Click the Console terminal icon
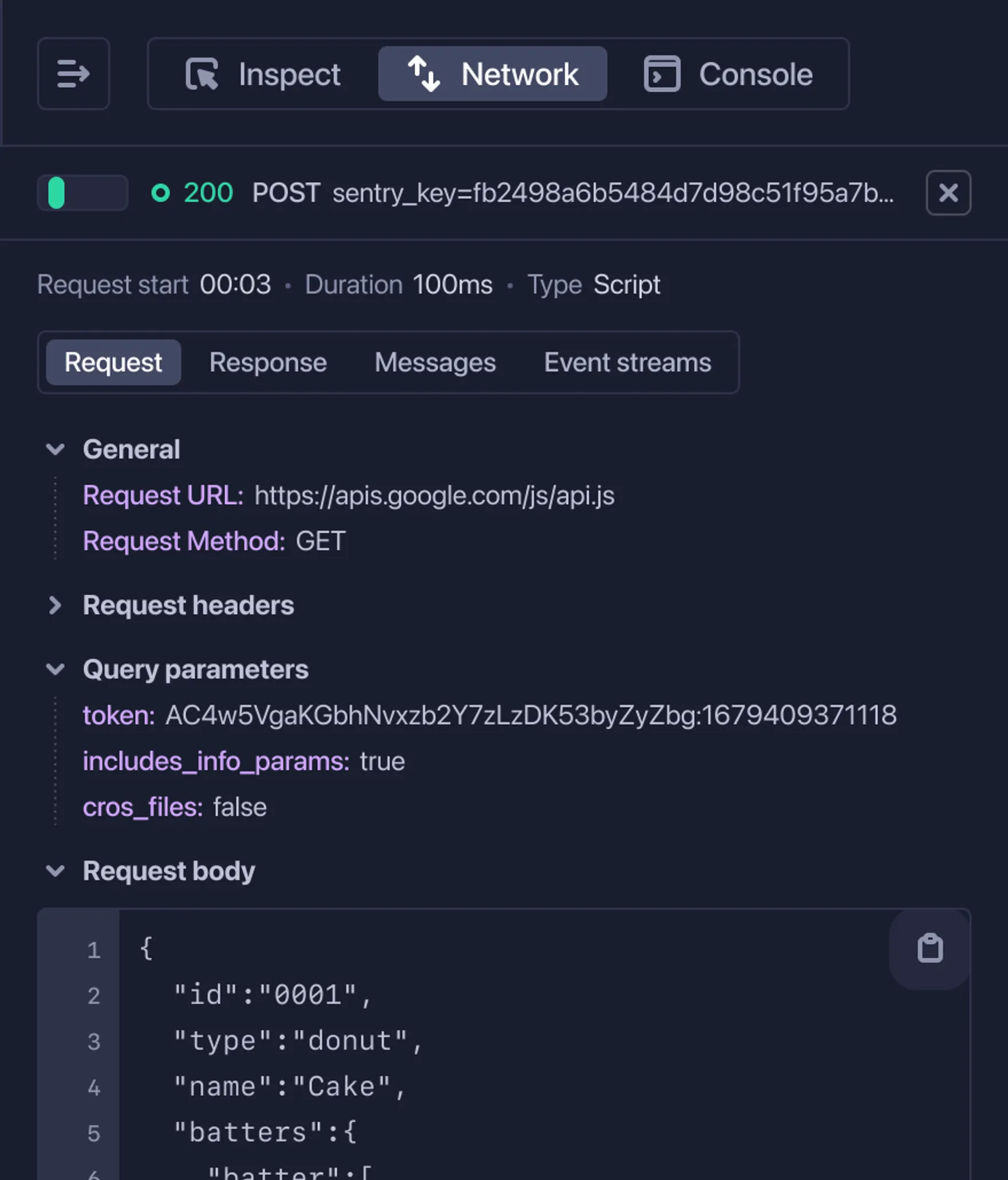 pyautogui.click(x=662, y=74)
